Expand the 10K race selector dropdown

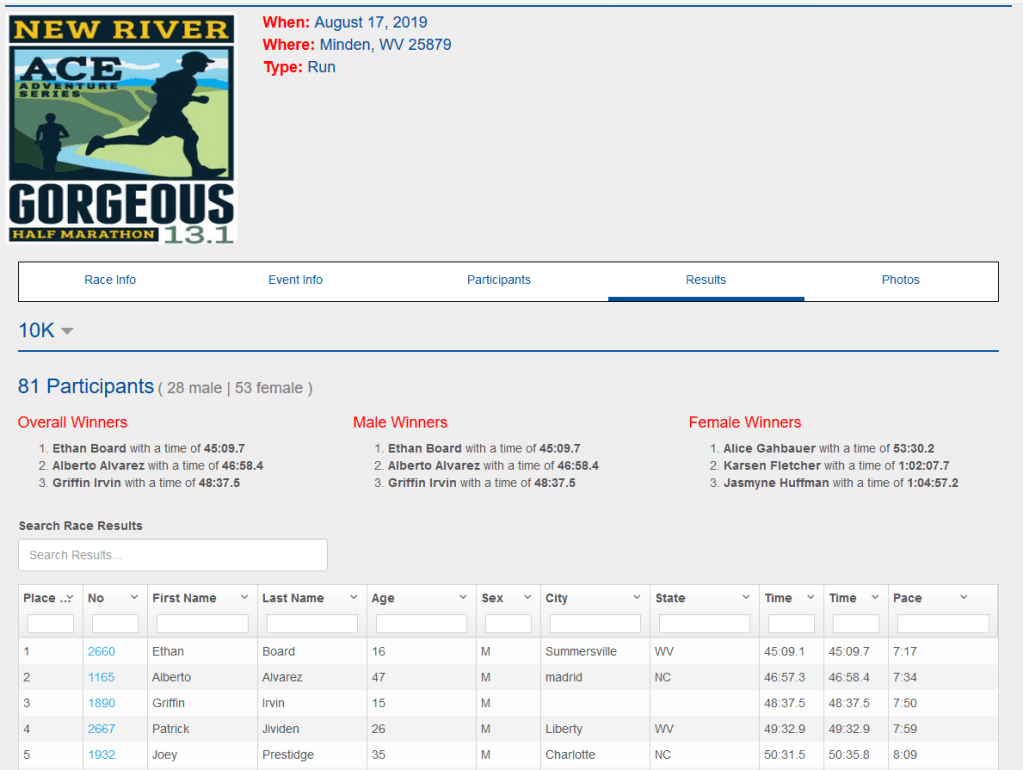(x=67, y=331)
